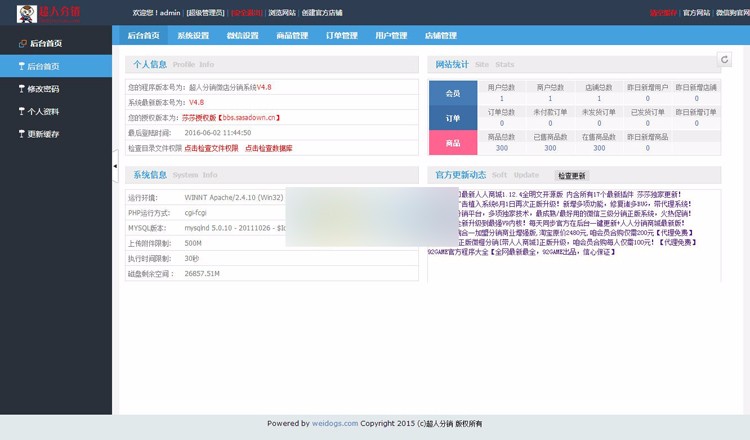Click the 商品总数 value 300
The image size is (750, 440).
(502, 148)
